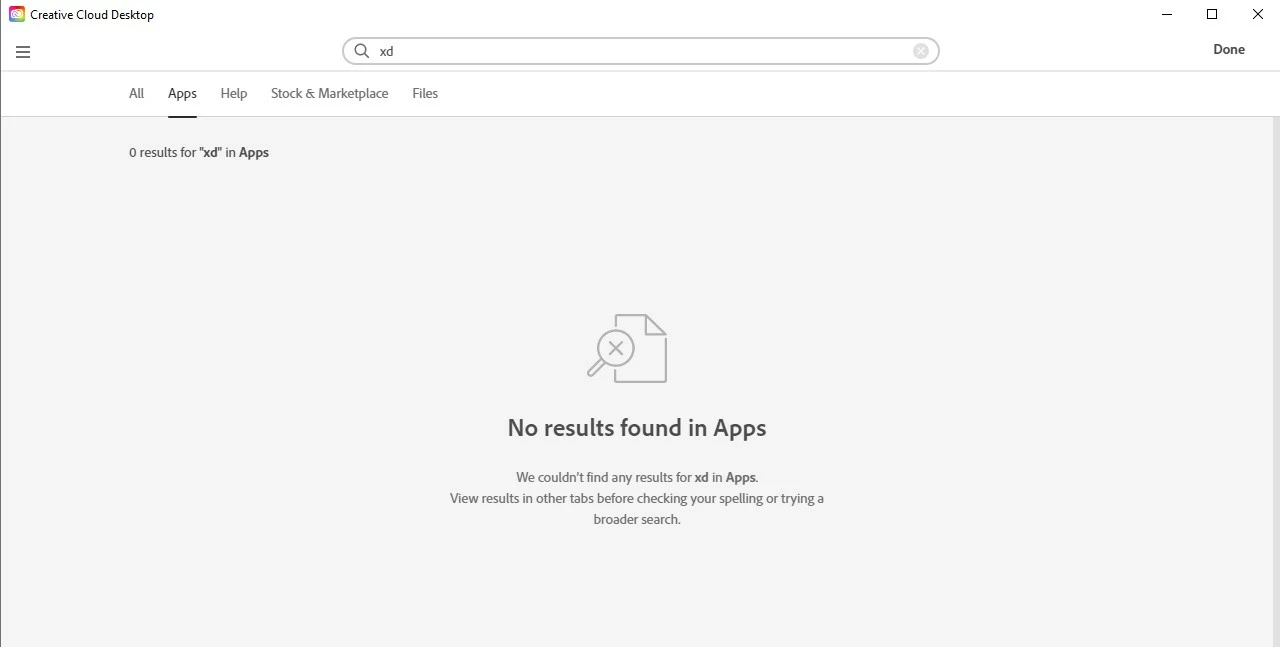Click Done to exit search
This screenshot has height=647, width=1280.
[1229, 49]
